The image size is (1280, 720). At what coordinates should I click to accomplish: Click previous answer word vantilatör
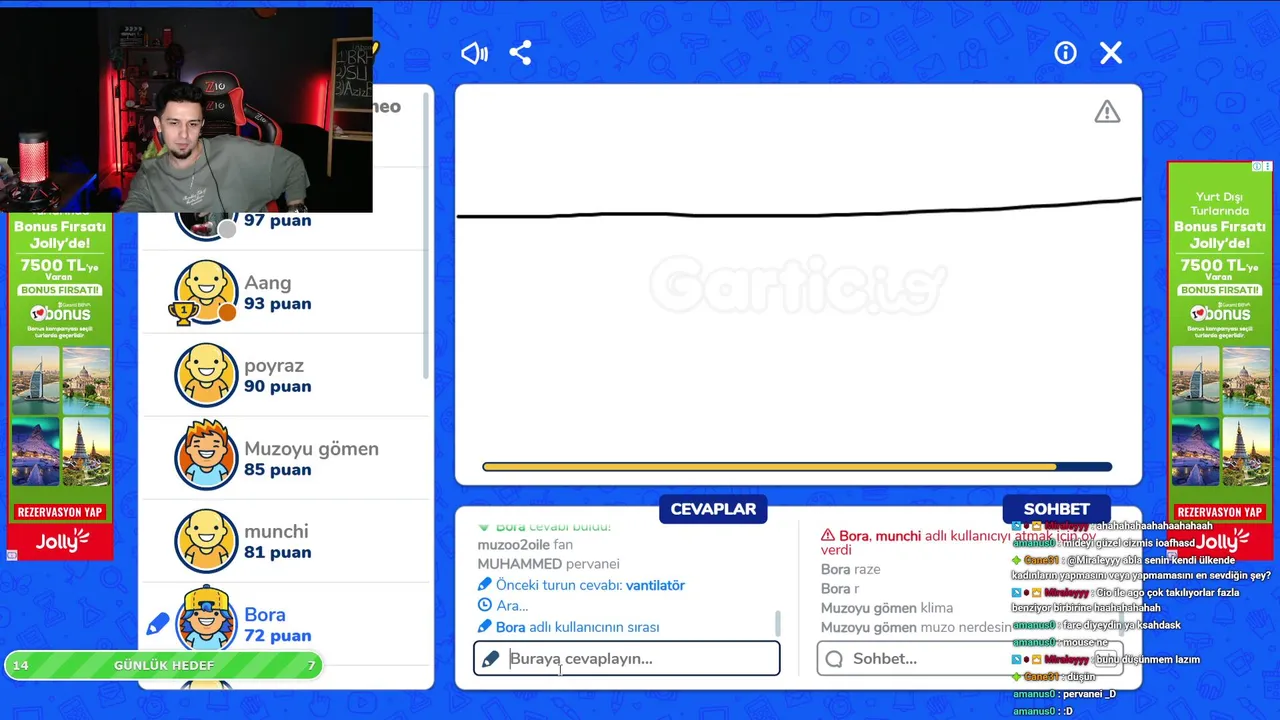pyautogui.click(x=655, y=585)
